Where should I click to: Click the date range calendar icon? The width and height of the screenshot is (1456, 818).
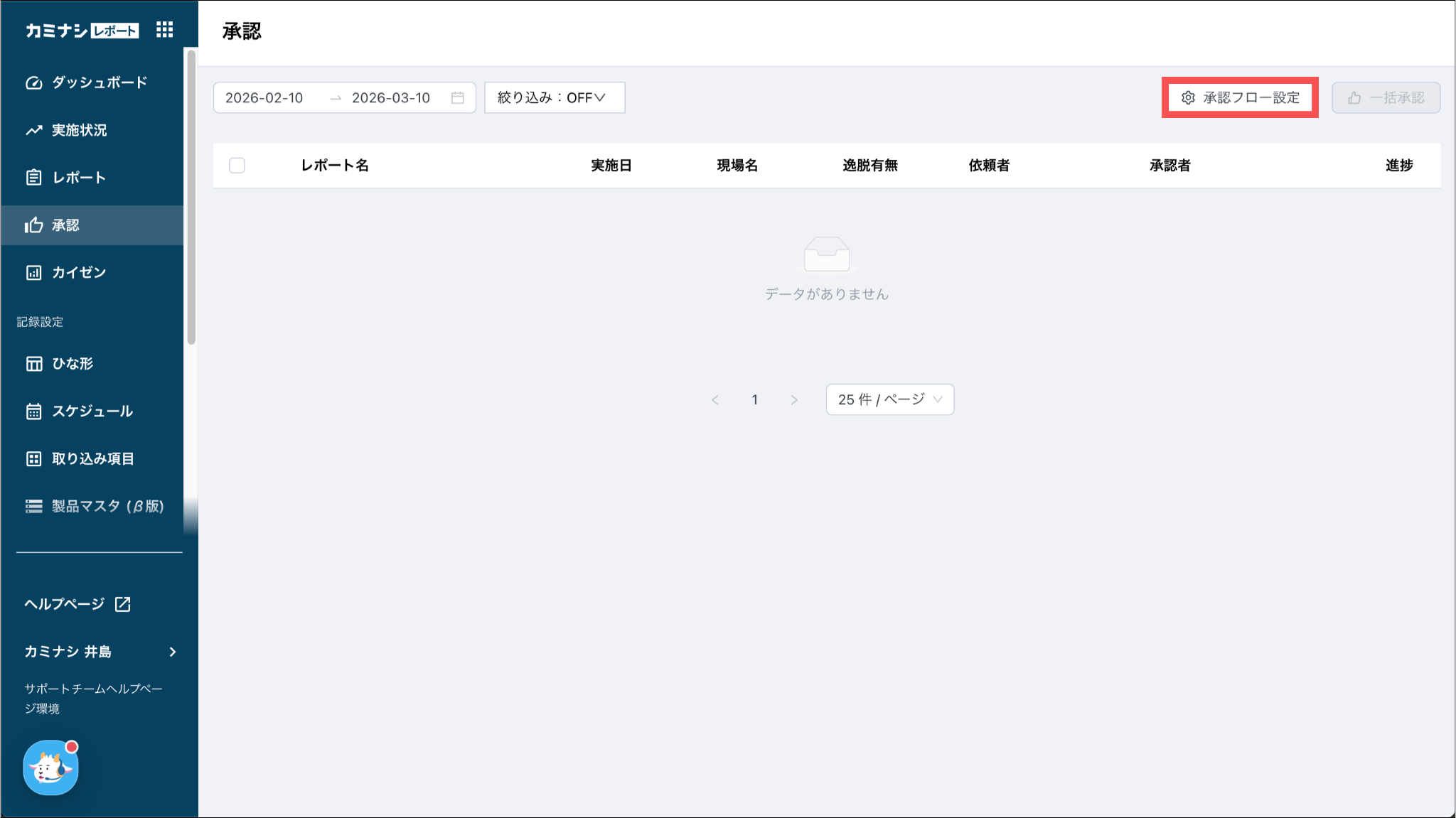pos(458,98)
